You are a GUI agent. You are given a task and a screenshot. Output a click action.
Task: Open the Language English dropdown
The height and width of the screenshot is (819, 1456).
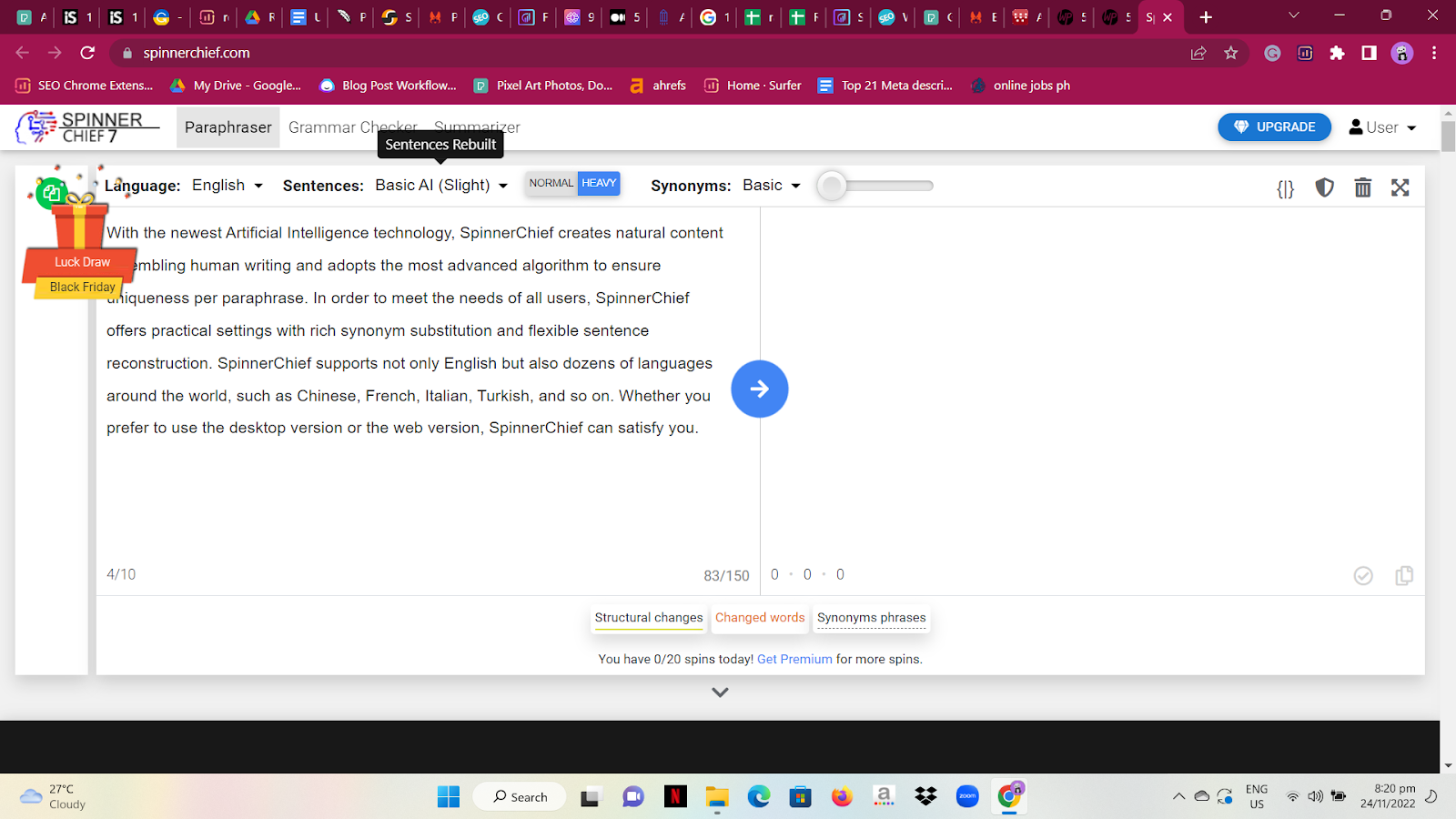(x=227, y=186)
